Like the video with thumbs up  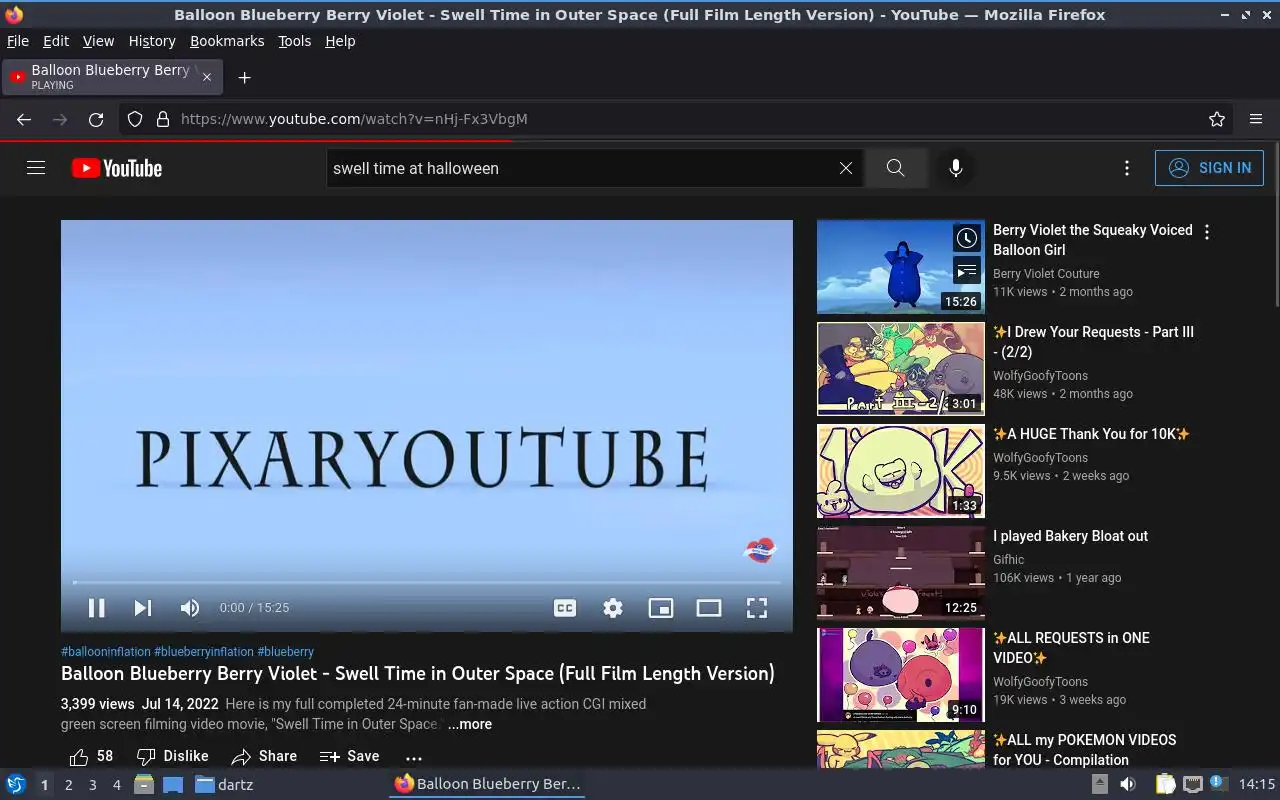click(x=91, y=756)
